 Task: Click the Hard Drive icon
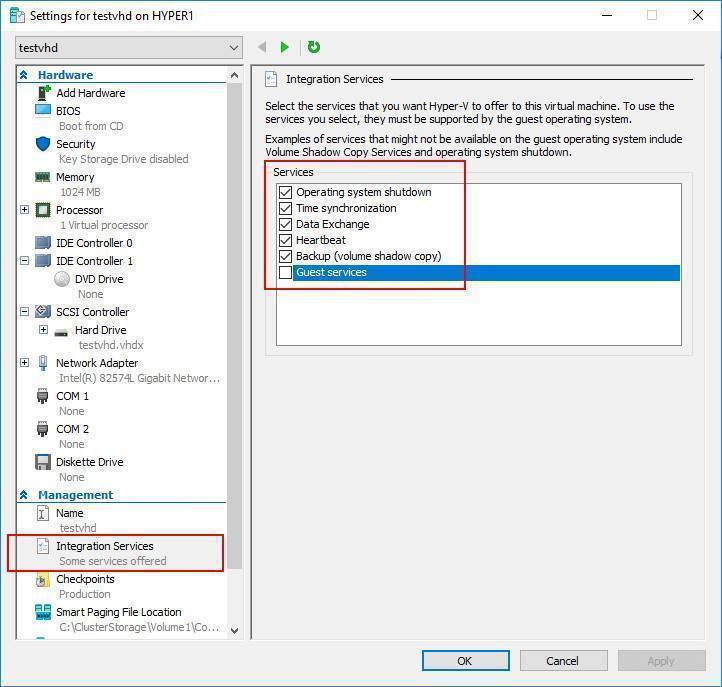pyautogui.click(x=61, y=332)
